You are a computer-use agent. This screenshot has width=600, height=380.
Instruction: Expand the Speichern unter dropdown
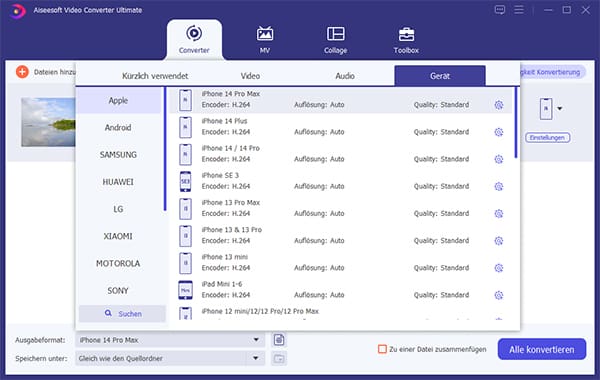click(256, 359)
